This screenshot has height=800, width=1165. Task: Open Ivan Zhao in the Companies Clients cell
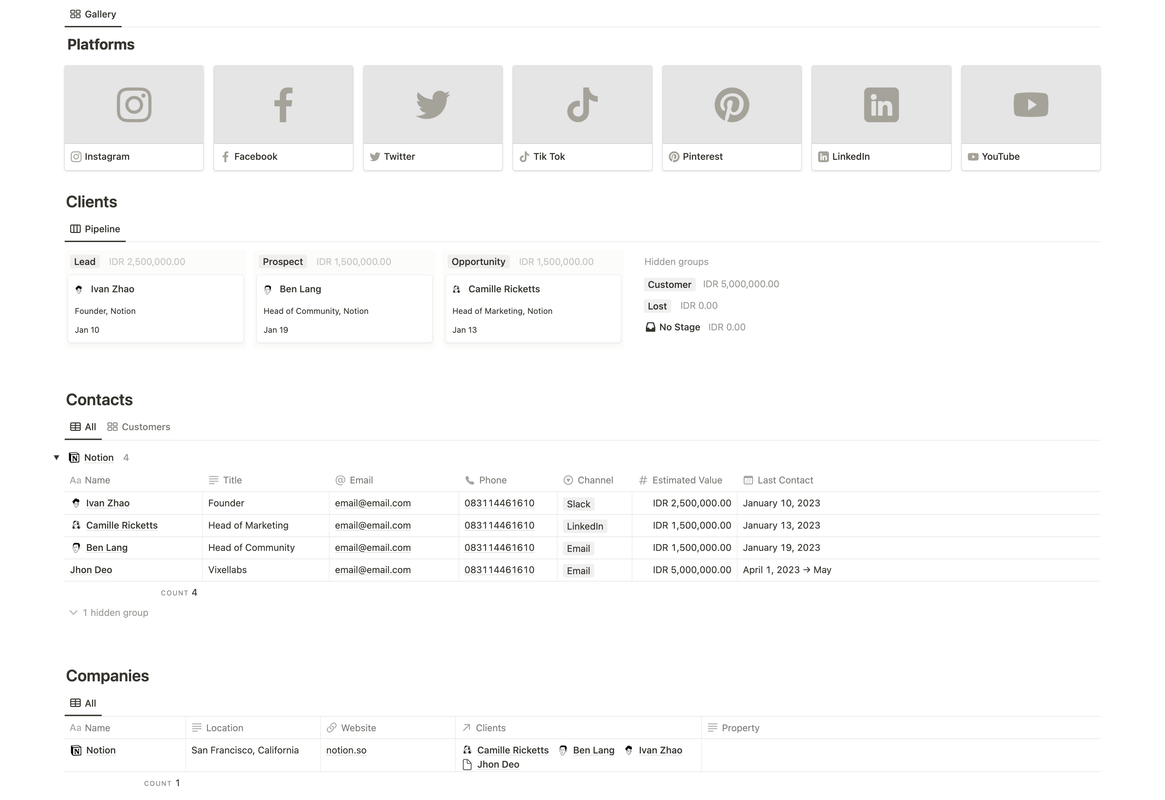[x=653, y=751]
